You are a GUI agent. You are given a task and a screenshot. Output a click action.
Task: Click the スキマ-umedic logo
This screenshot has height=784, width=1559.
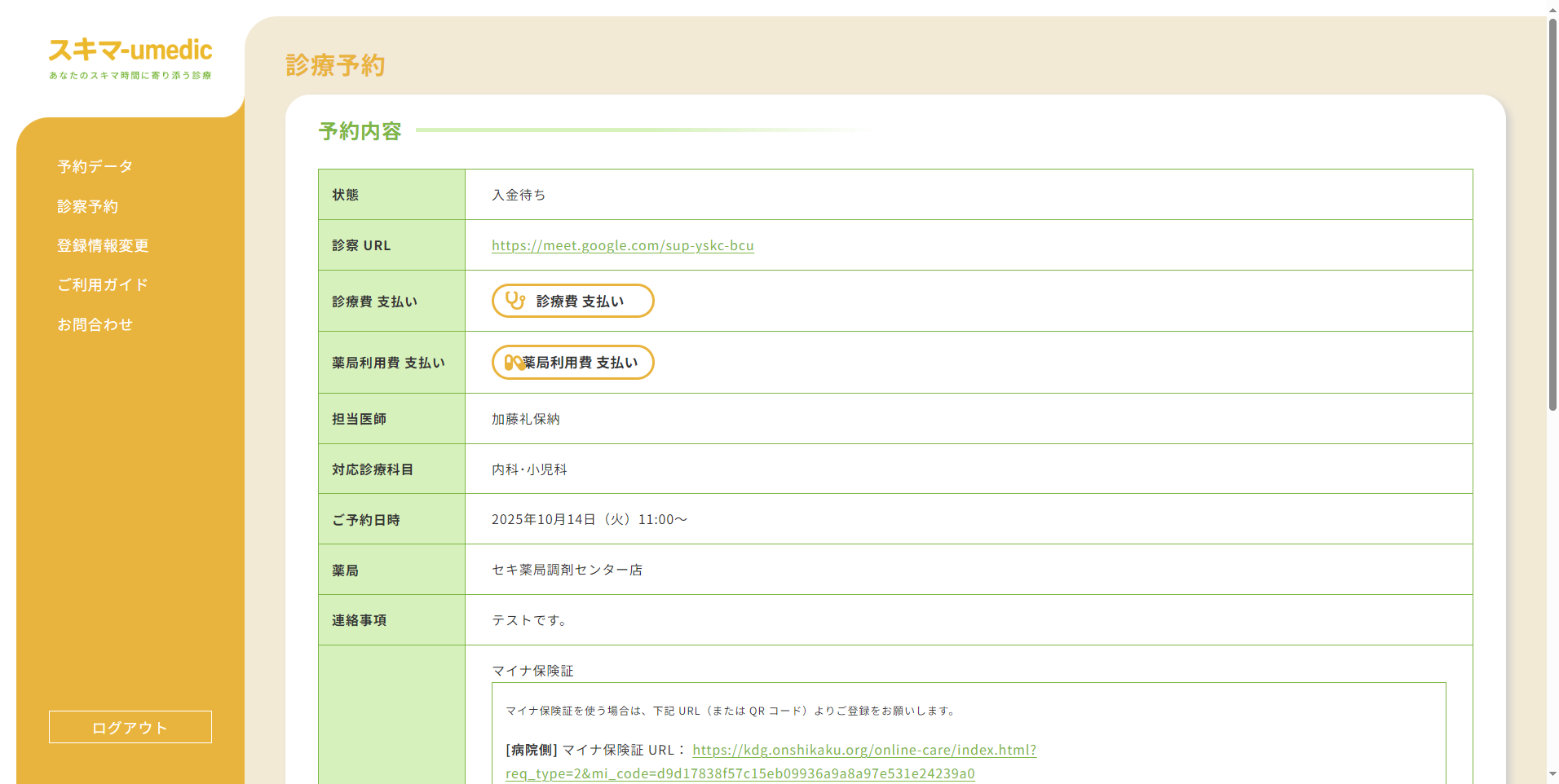(x=130, y=58)
